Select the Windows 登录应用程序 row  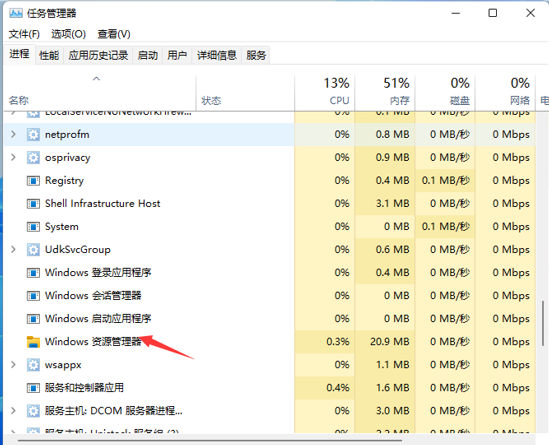point(149,272)
